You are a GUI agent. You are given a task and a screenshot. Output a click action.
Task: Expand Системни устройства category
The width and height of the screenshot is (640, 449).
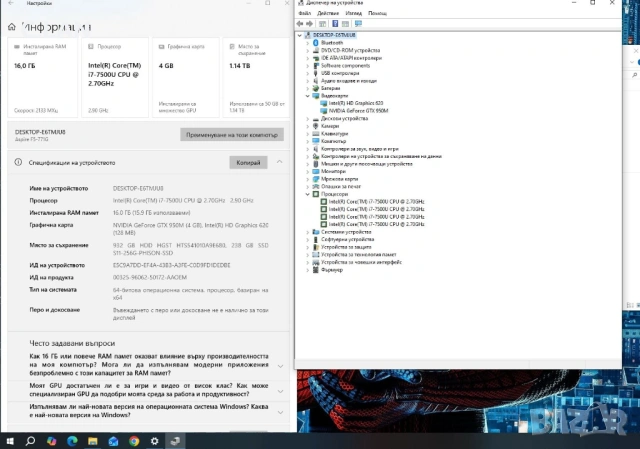(x=308, y=232)
